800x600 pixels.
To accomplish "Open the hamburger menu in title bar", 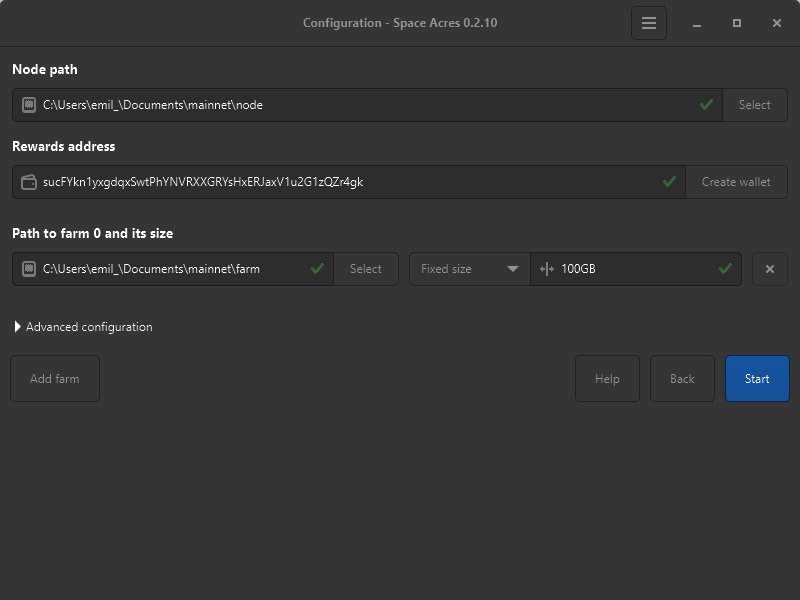I will point(648,22).
